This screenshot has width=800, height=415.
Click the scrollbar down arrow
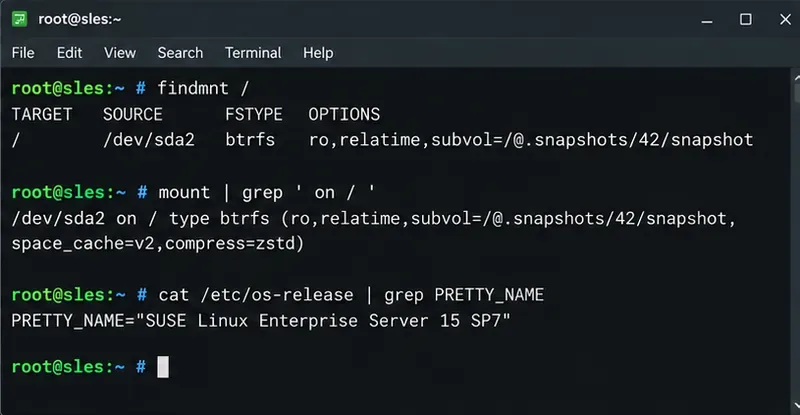tap(796, 406)
